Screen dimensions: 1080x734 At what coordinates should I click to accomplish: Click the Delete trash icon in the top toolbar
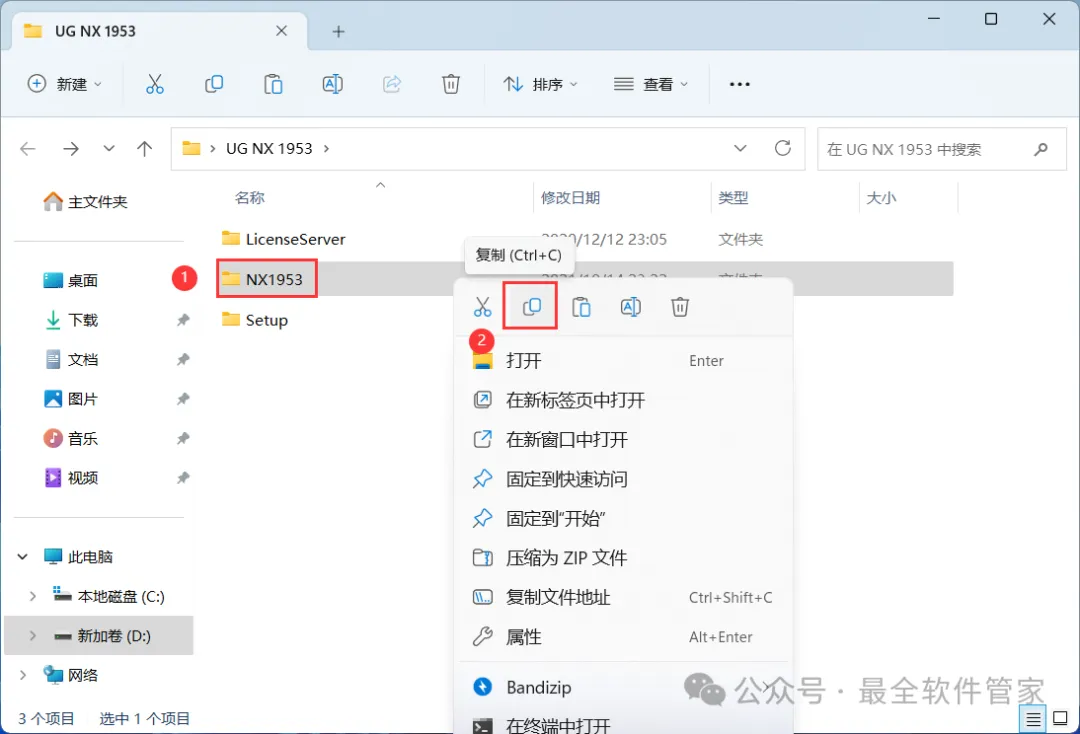[450, 84]
